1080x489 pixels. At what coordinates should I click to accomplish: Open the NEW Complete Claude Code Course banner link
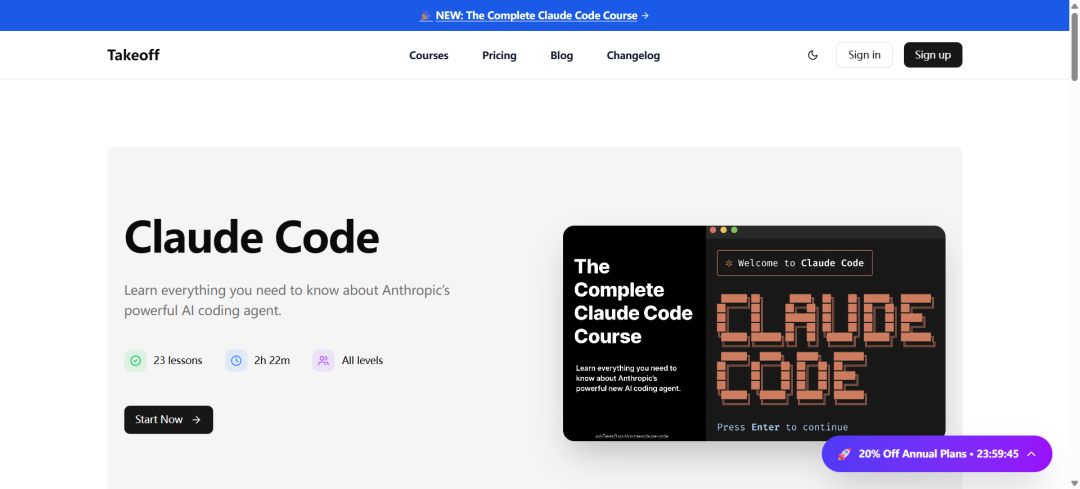534,15
